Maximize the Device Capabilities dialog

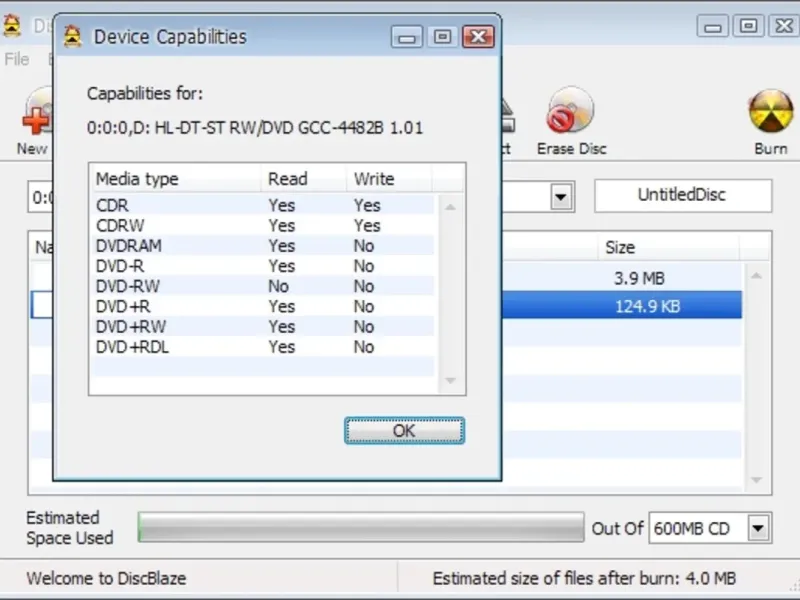442,37
